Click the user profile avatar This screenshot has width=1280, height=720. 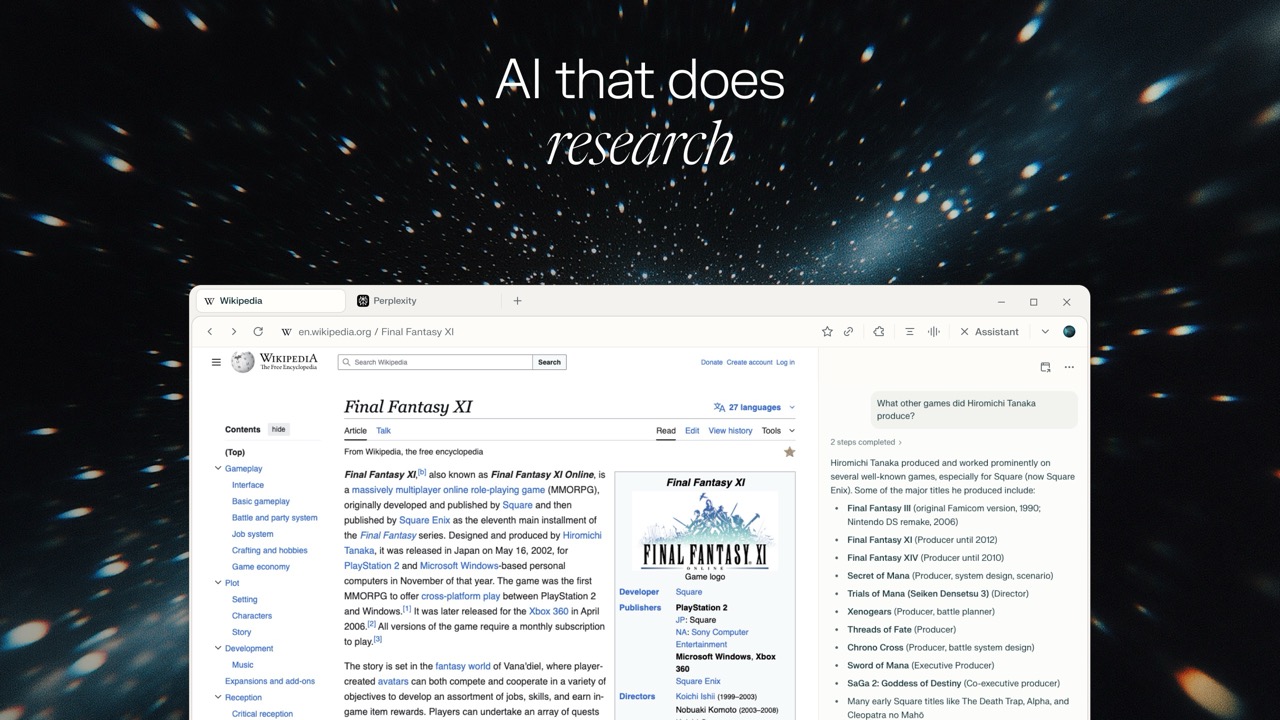coord(1069,332)
